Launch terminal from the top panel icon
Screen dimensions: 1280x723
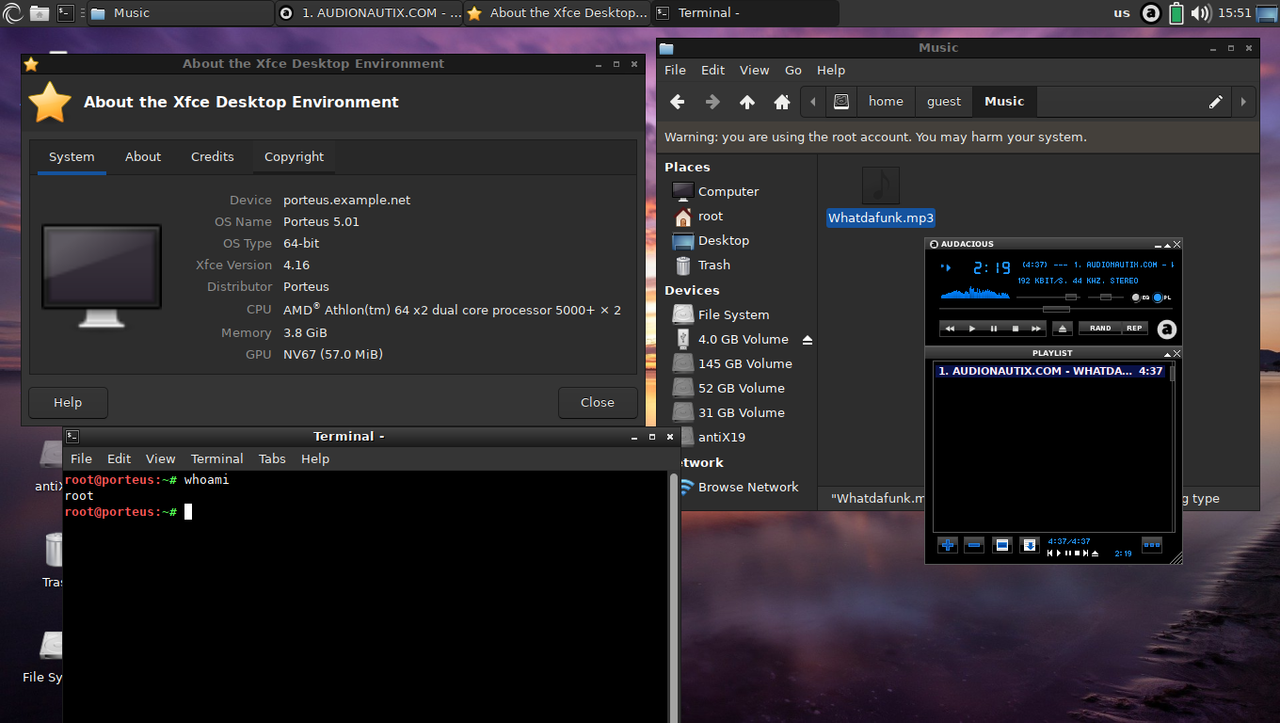(65, 13)
